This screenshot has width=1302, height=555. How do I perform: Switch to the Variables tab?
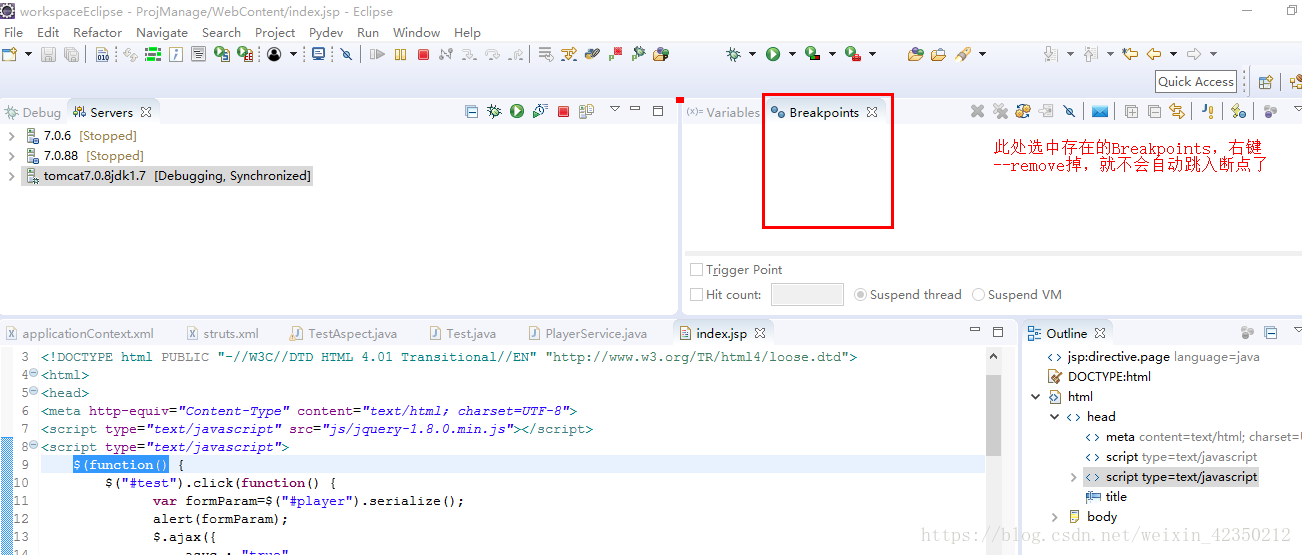click(x=723, y=112)
